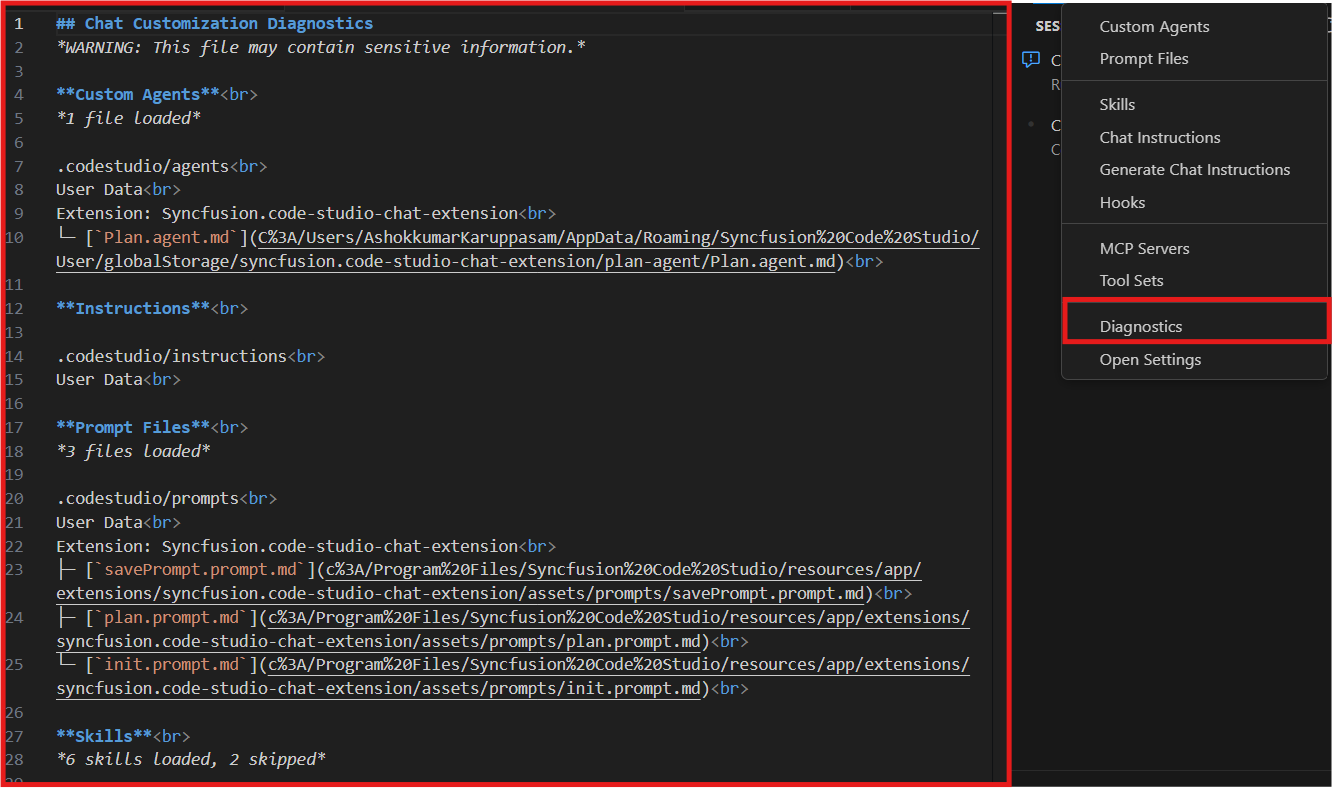Viewport: 1333px width, 788px height.
Task: Click the blue chat session icon
Action: pyautogui.click(x=1030, y=60)
